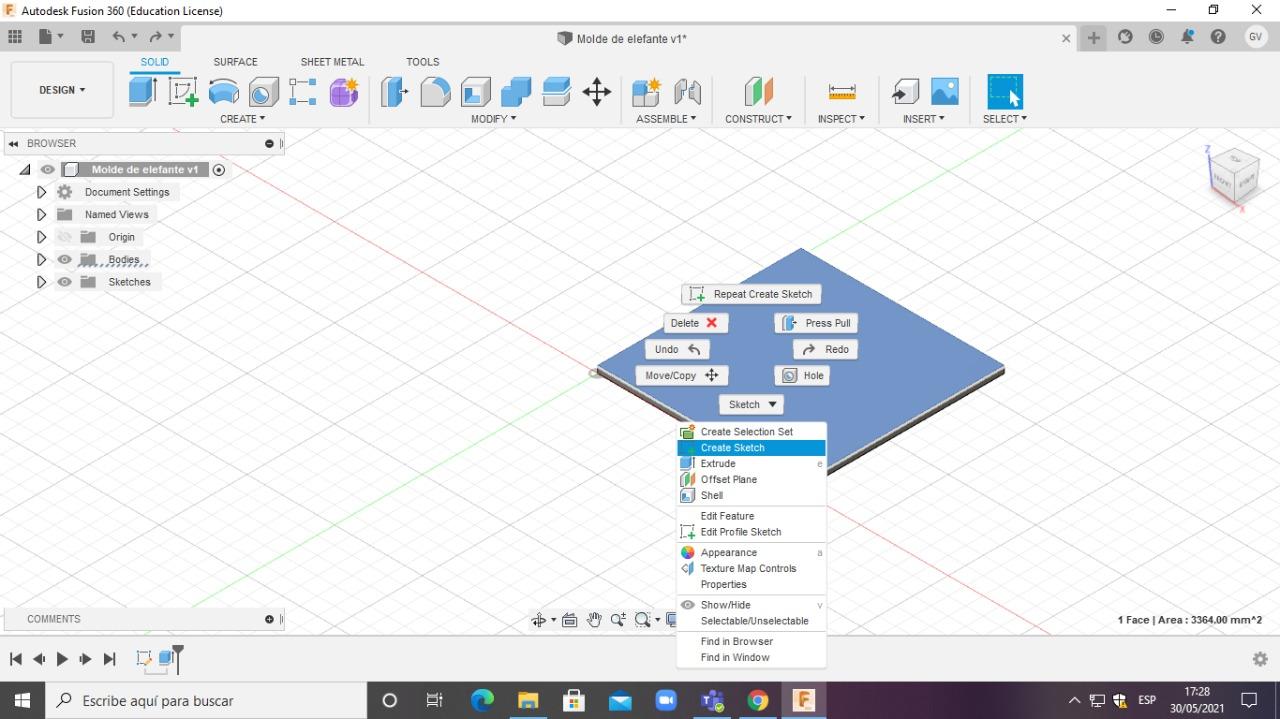
Task: Open the CONSTRUCT dropdown menu
Action: [x=758, y=119]
